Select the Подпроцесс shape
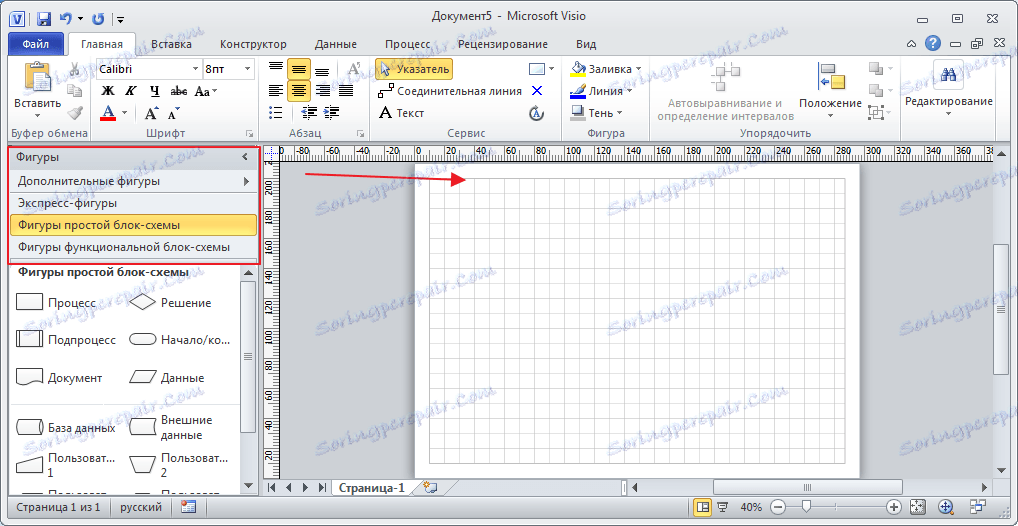Viewport: 1018px width, 526px height. (66, 340)
